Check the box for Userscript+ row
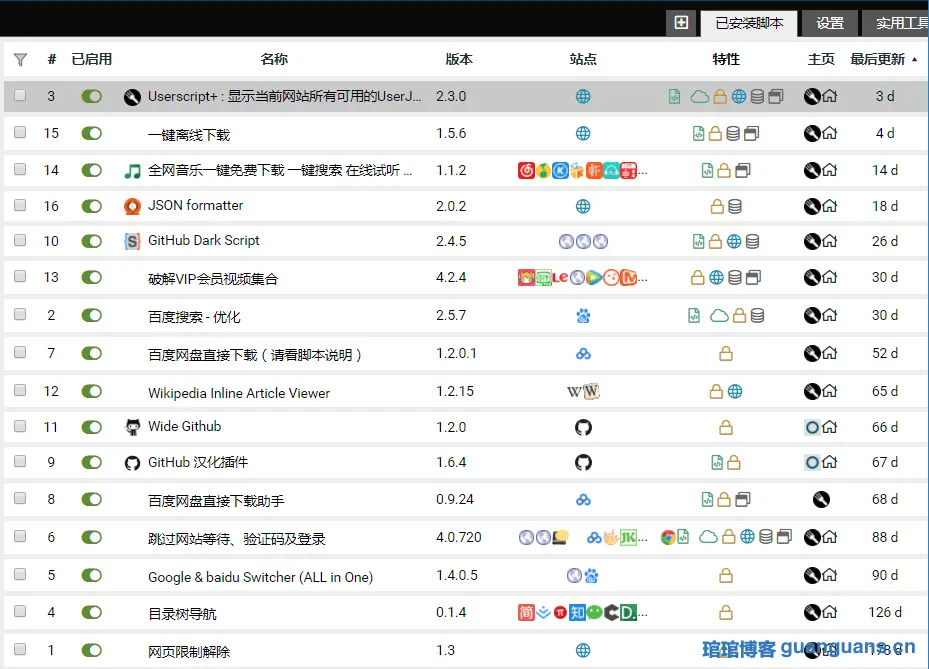 pyautogui.click(x=20, y=95)
